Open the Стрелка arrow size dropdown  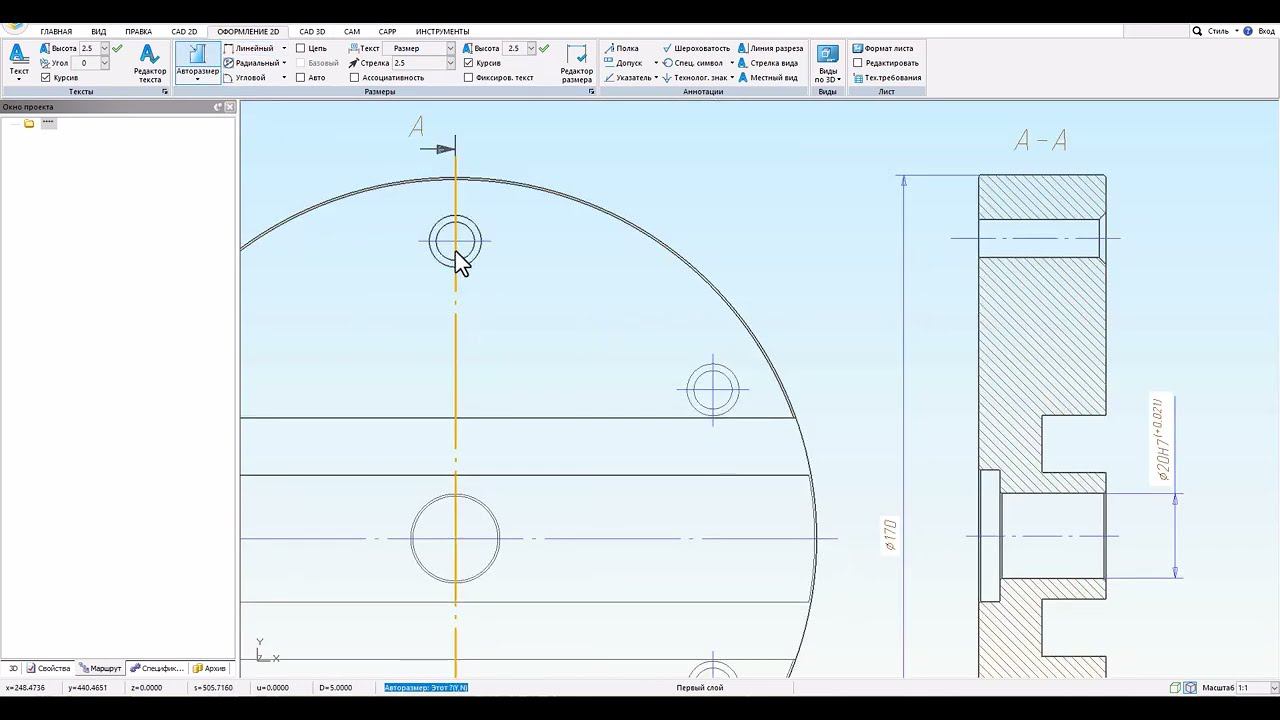click(x=450, y=63)
